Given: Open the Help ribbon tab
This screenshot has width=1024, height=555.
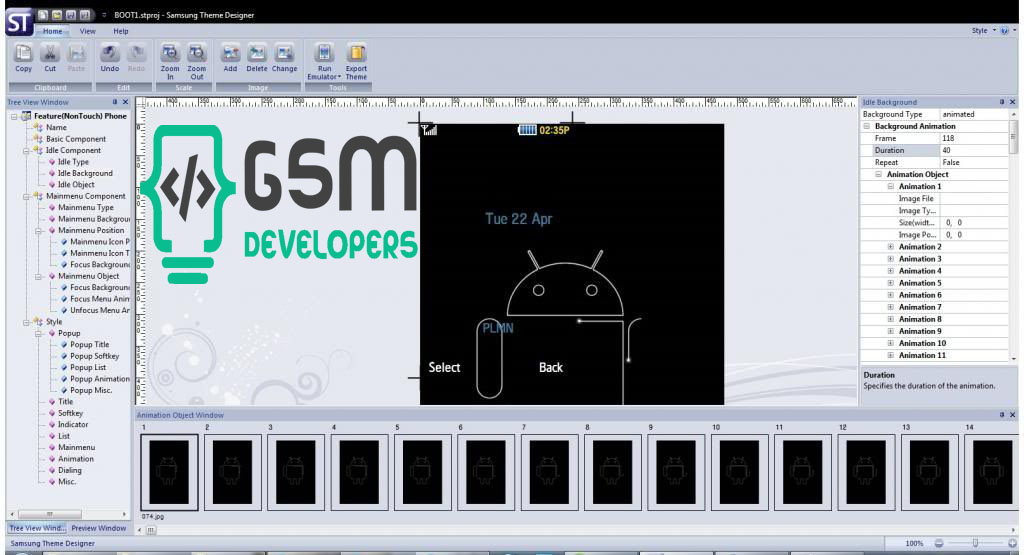Looking at the screenshot, I should pos(121,31).
